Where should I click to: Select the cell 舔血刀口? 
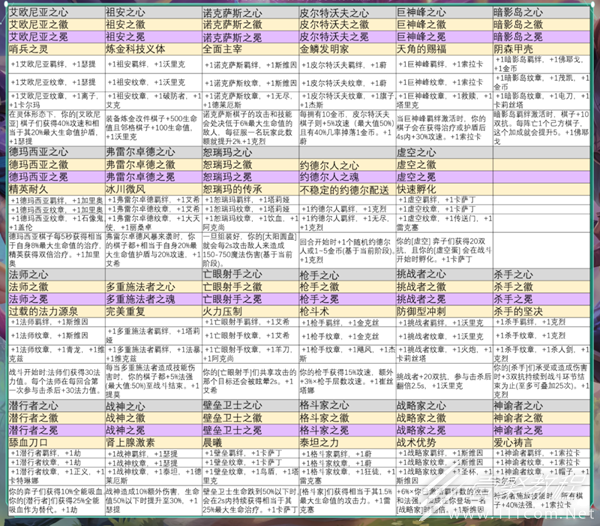(57, 443)
